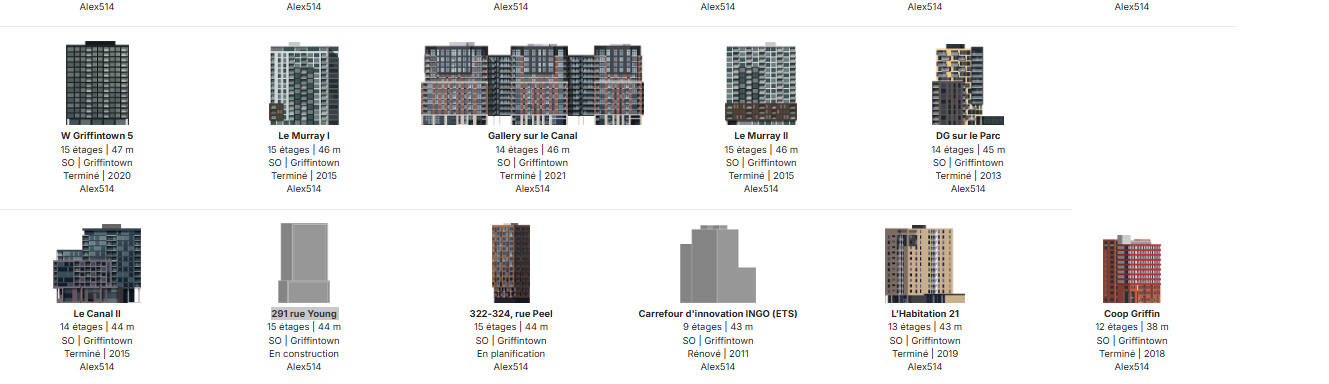The width and height of the screenshot is (1329, 384).
Task: Click the L'Habitation 21 building illustration
Action: click(925, 264)
